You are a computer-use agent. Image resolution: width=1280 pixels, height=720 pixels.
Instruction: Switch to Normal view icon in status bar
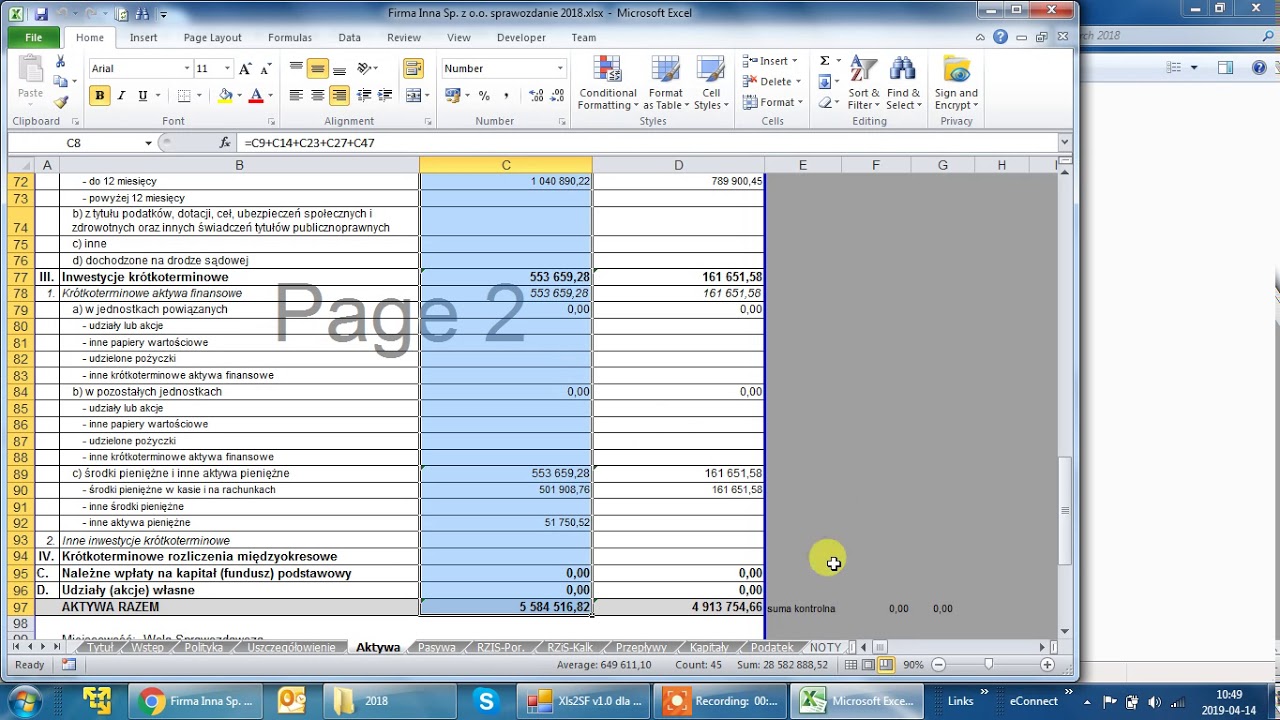pos(851,665)
